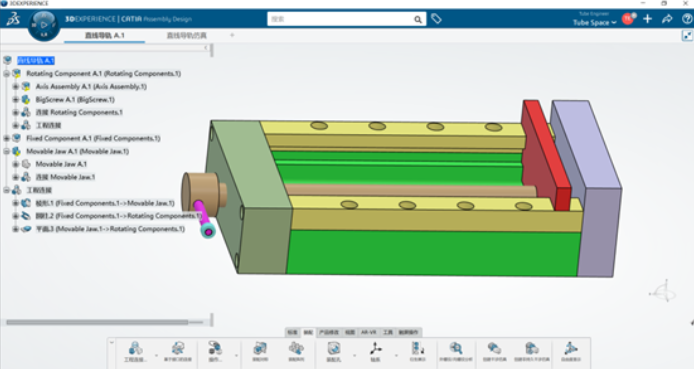Viewport: 694px width, 369px height.
Task: Open the help question mark icon
Action: coord(687,19)
